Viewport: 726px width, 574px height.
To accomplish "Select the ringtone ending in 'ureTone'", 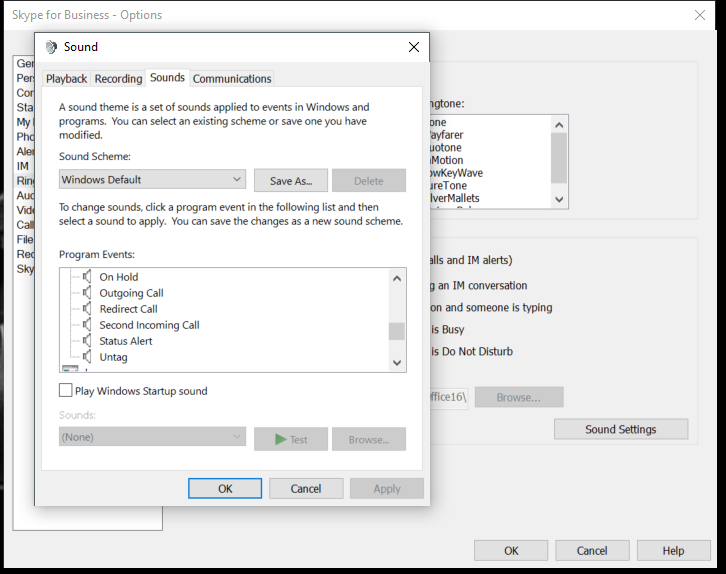I will 448,185.
